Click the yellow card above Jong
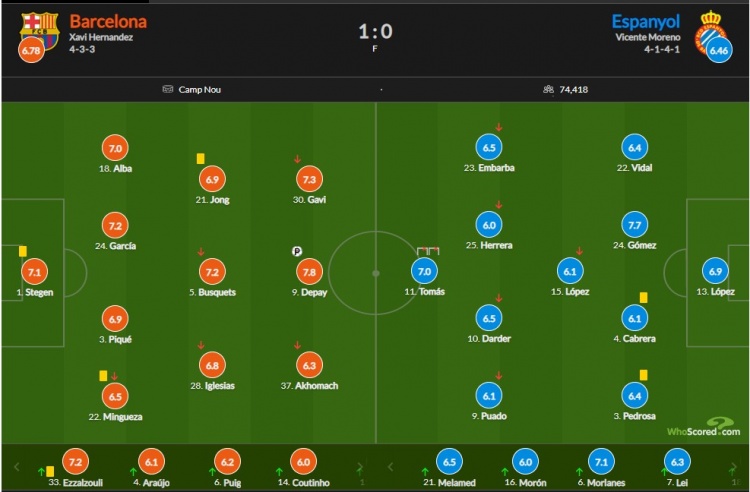This screenshot has width=750, height=492. coord(200,158)
